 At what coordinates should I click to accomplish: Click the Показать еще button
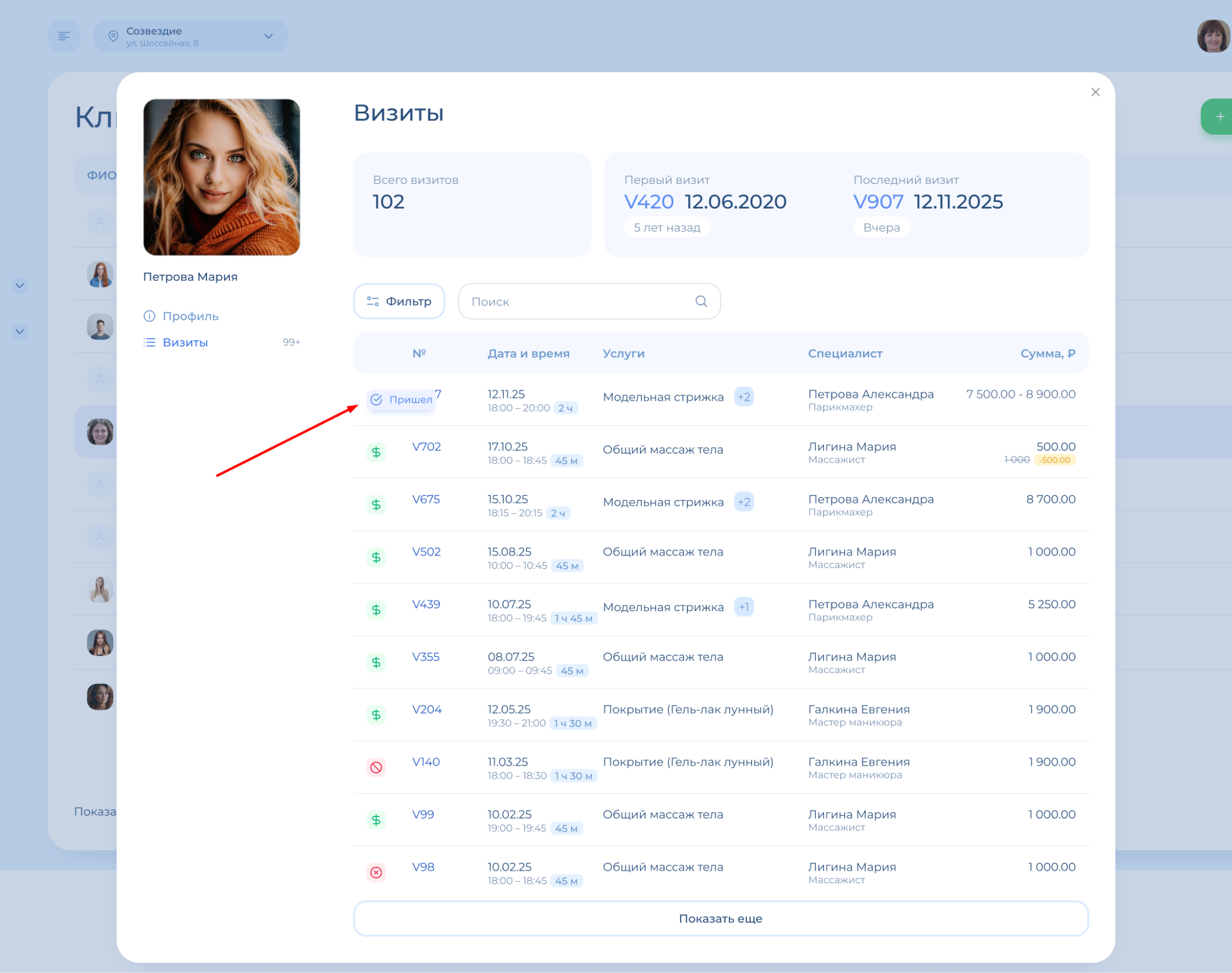coord(720,918)
